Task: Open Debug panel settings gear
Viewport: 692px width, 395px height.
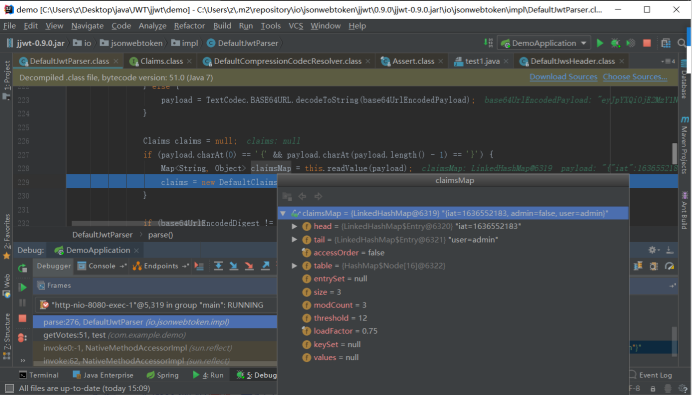Action: 653,250
